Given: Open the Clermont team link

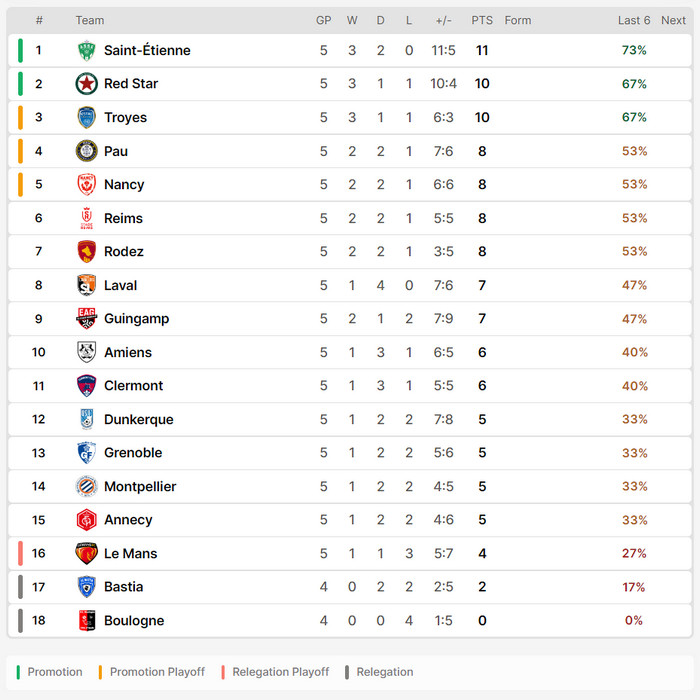Looking at the screenshot, I should click(x=133, y=386).
